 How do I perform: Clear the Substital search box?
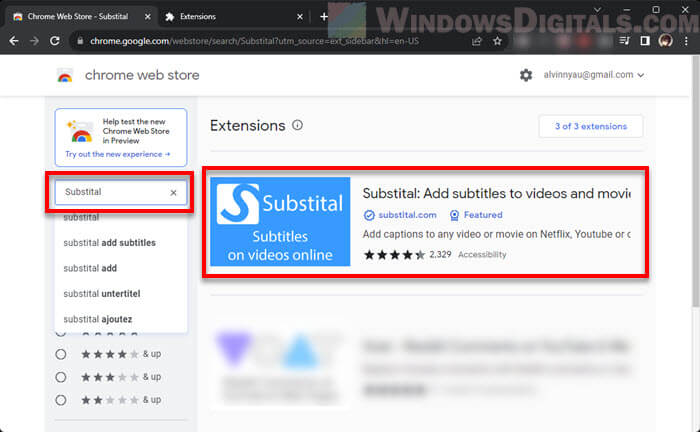(173, 192)
